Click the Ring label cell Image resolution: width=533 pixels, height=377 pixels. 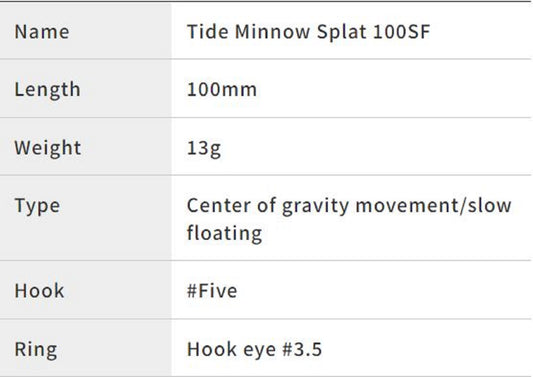click(86, 348)
